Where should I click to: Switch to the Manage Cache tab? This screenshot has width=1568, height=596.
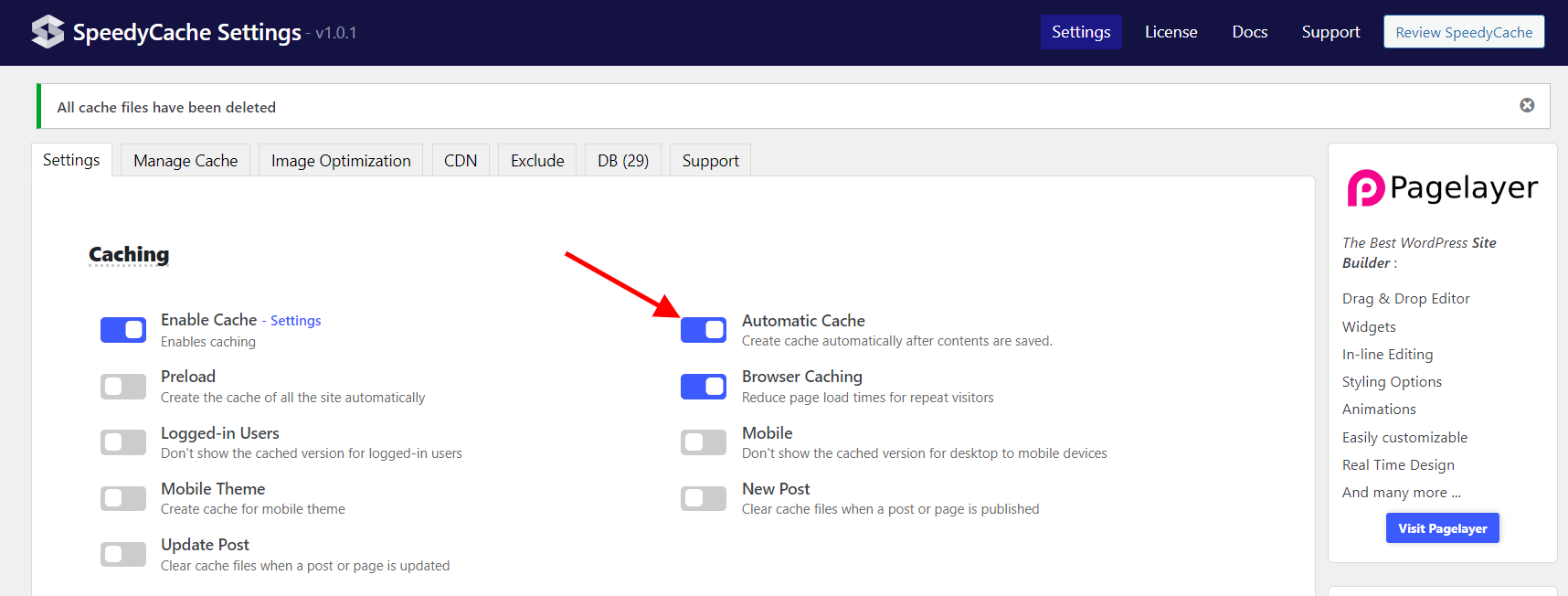185,161
